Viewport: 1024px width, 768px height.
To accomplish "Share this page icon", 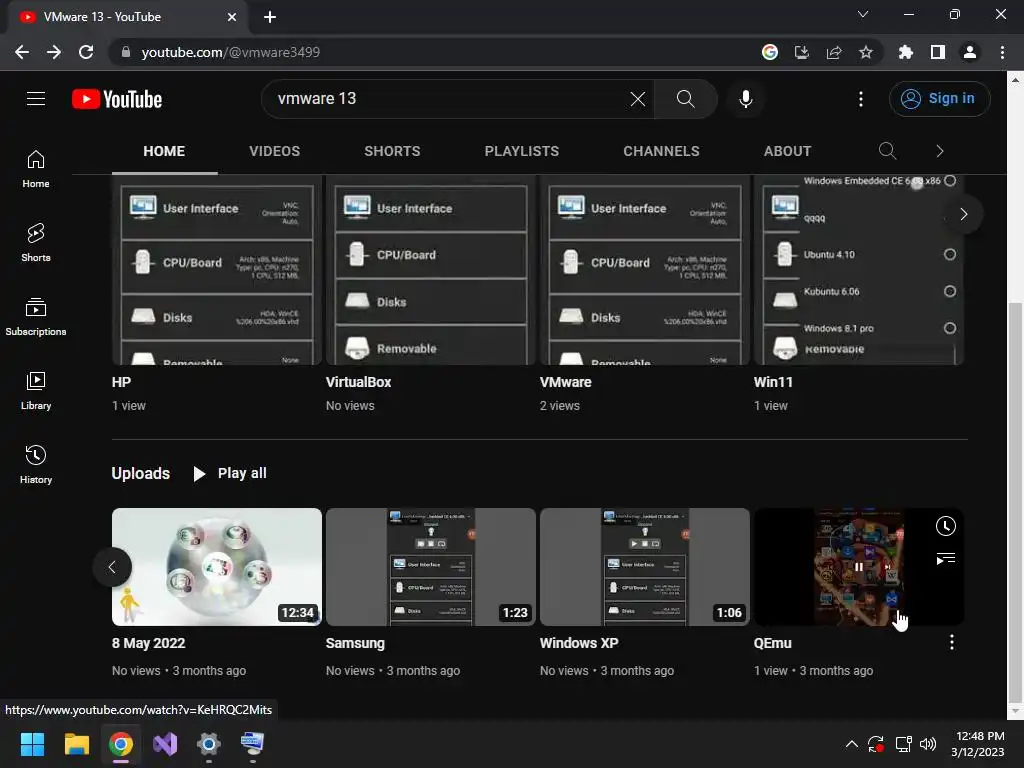I will click(x=834, y=52).
